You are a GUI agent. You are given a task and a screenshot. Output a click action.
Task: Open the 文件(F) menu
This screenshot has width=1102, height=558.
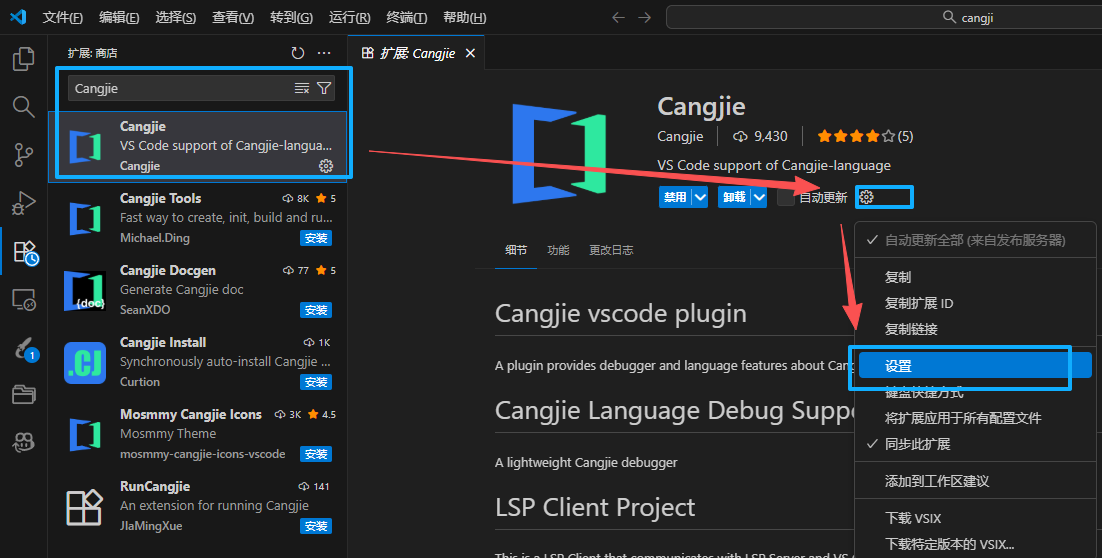(x=63, y=18)
